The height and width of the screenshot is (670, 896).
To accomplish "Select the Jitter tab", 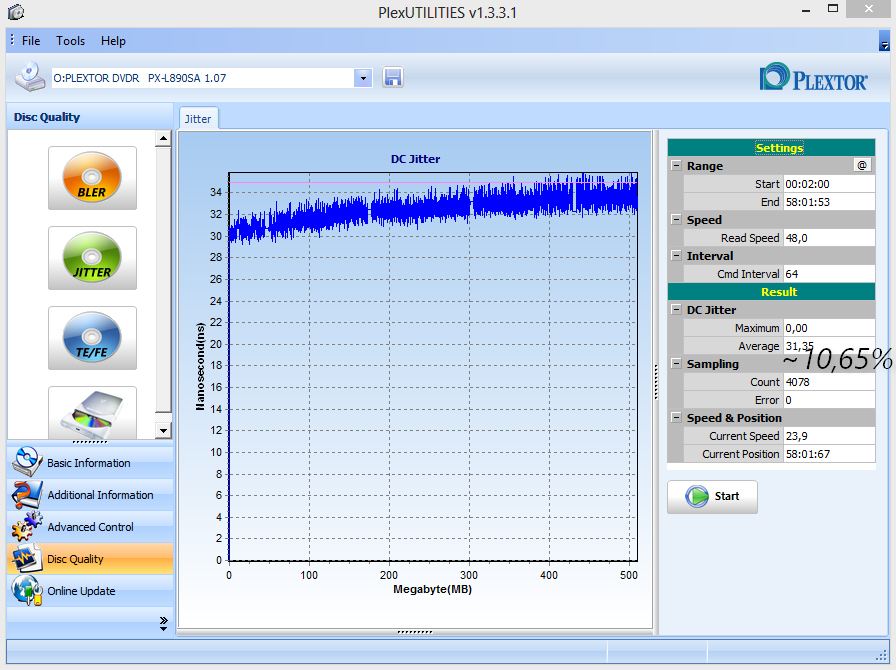I will 198,119.
